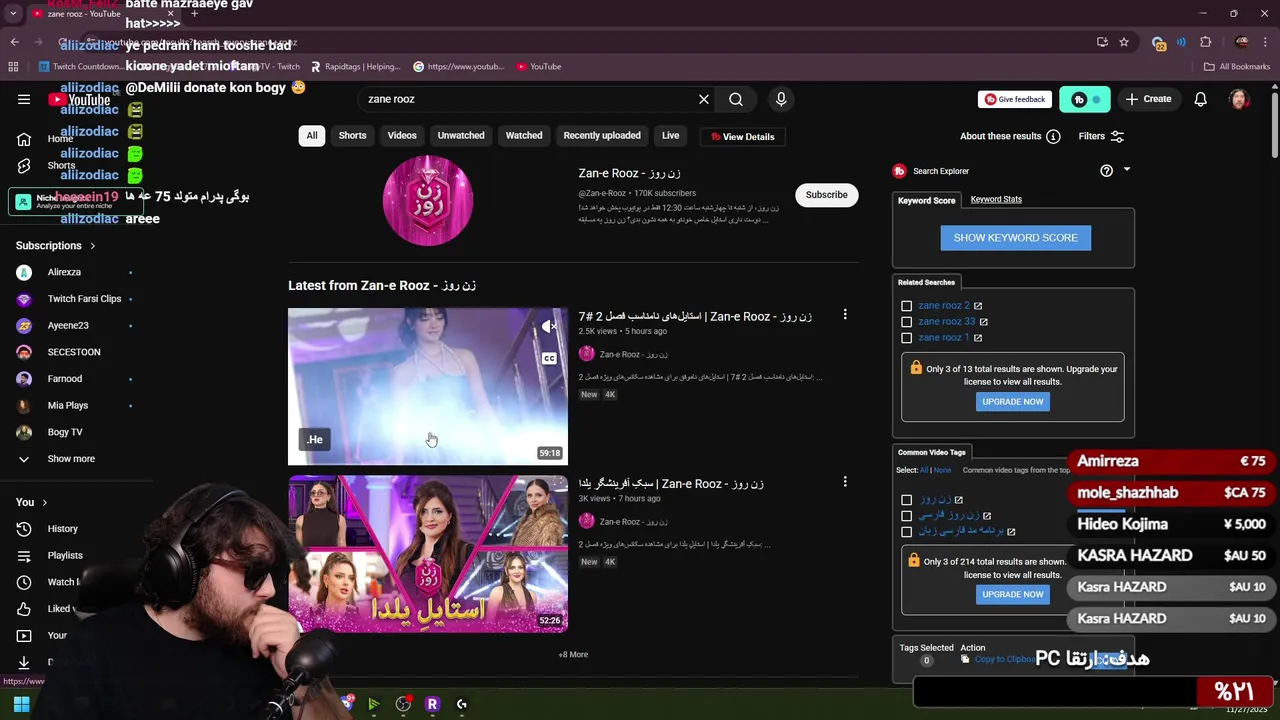Screen dimensions: 1280x720
Task: Open green play-arrow app in taskbar
Action: pos(373,704)
